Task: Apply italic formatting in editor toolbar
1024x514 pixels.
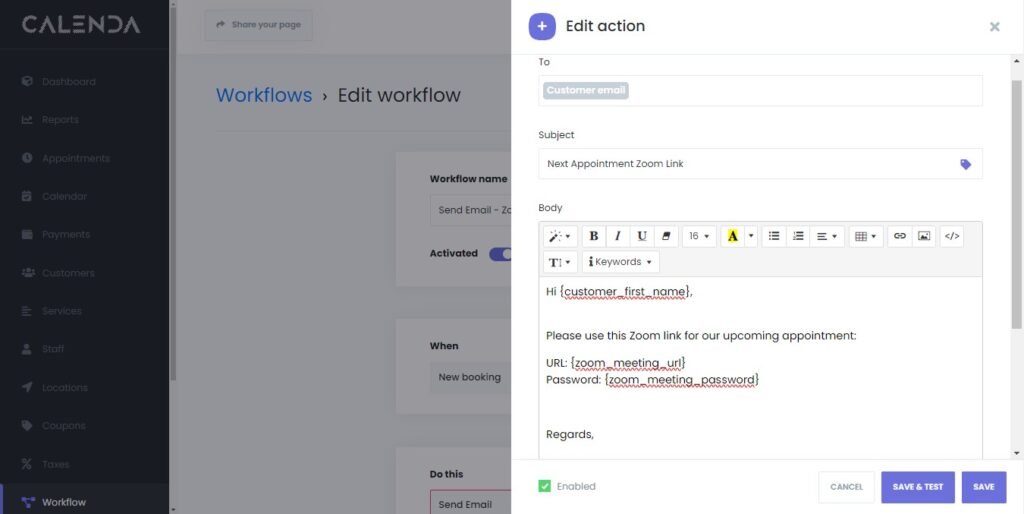Action: click(618, 236)
